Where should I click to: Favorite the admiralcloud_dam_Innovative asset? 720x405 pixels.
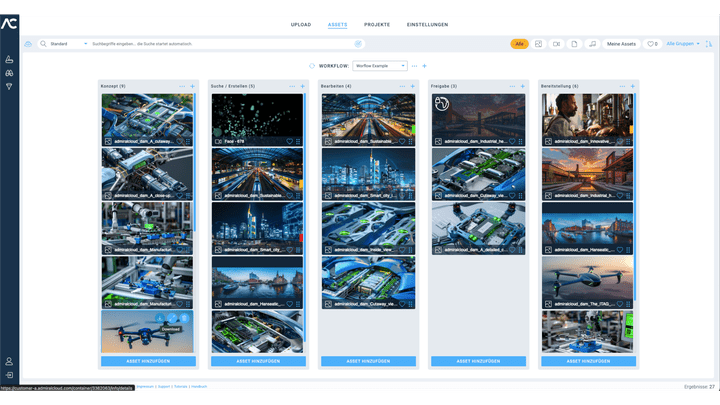(620, 142)
